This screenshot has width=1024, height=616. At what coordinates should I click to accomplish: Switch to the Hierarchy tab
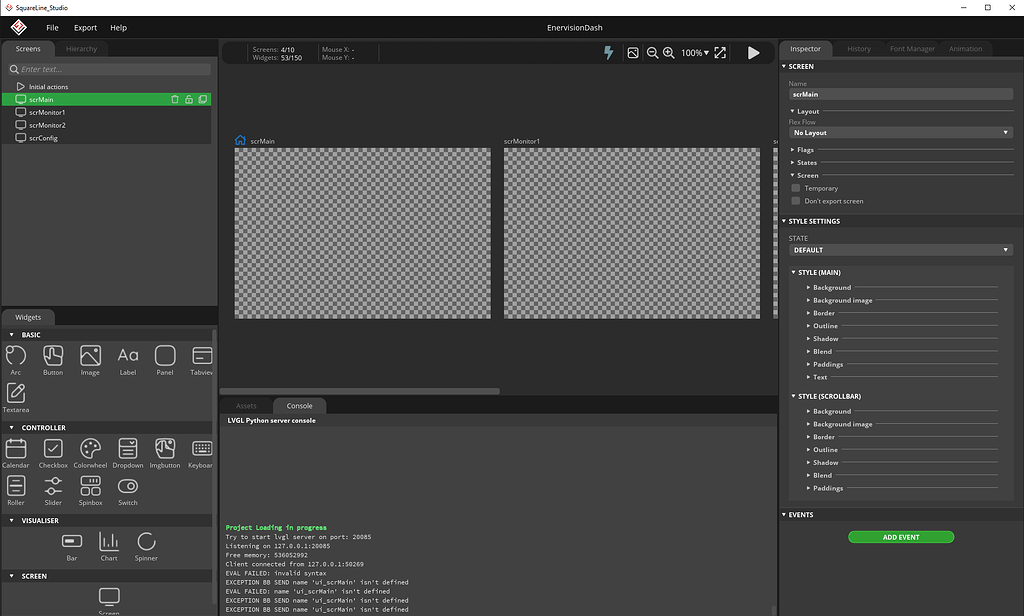82,49
